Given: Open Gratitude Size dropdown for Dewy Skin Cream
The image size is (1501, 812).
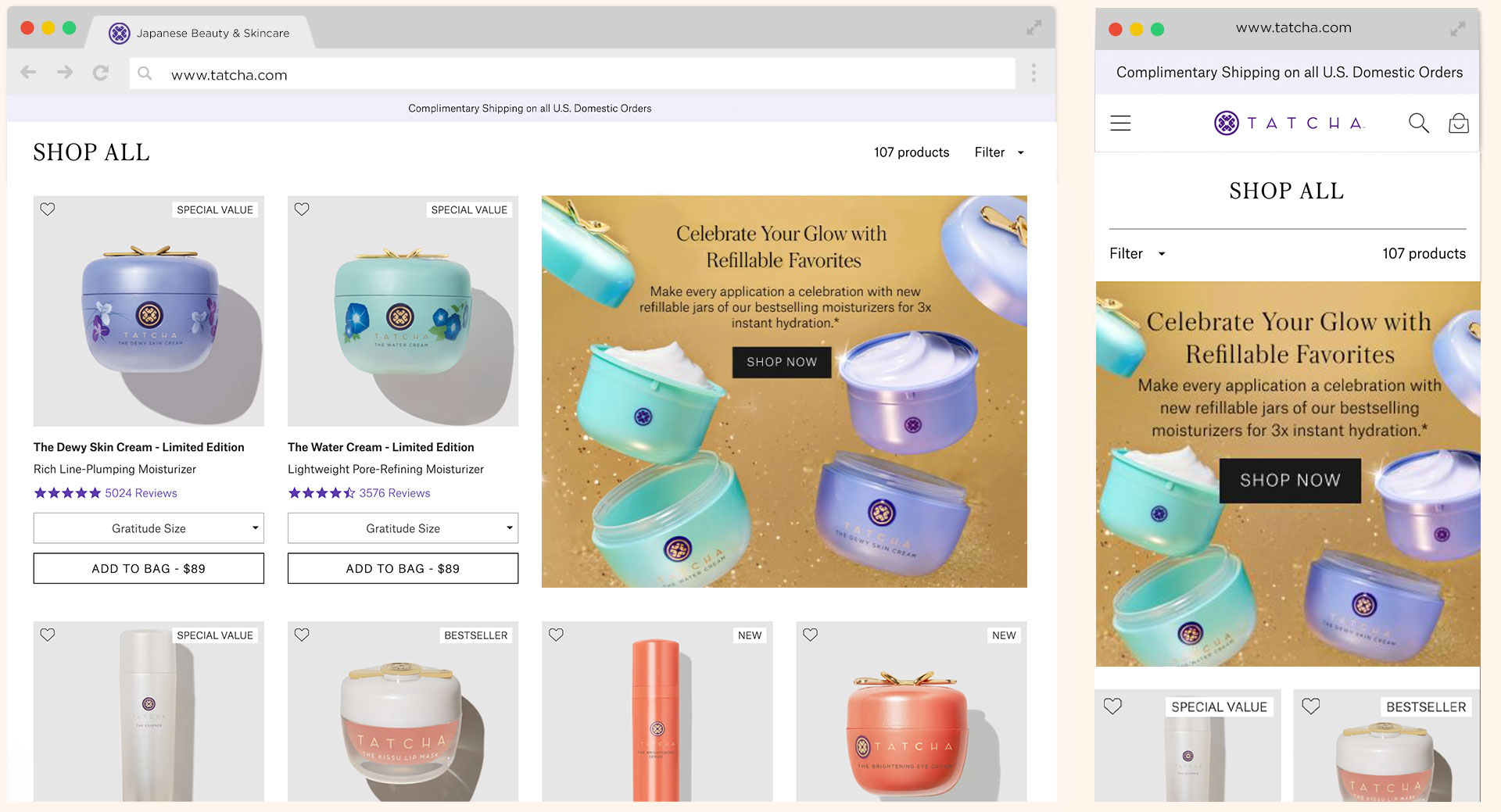Looking at the screenshot, I should (149, 528).
